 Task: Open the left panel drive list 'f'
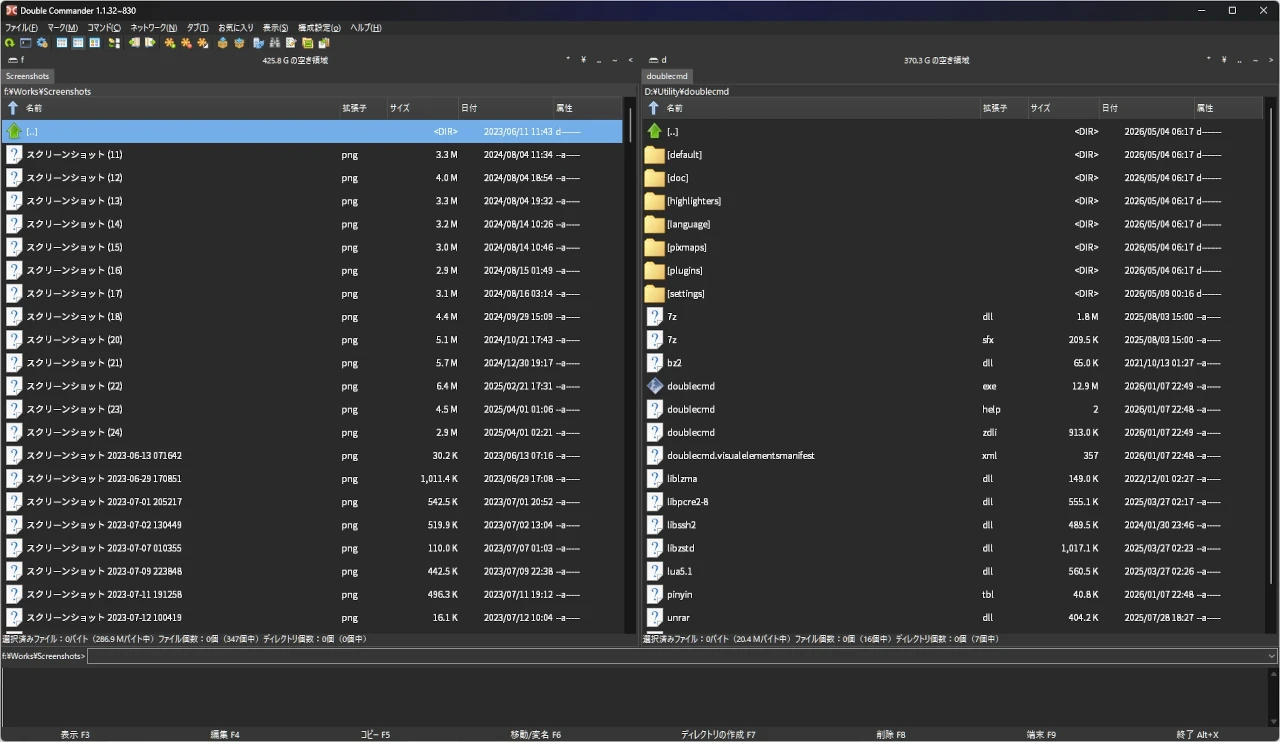pyautogui.click(x=16, y=60)
